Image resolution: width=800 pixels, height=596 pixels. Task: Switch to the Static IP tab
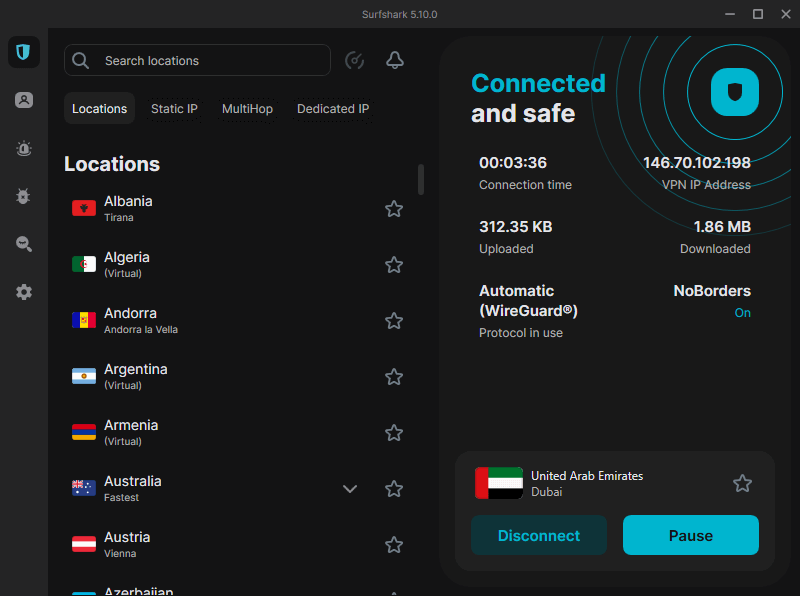(174, 109)
